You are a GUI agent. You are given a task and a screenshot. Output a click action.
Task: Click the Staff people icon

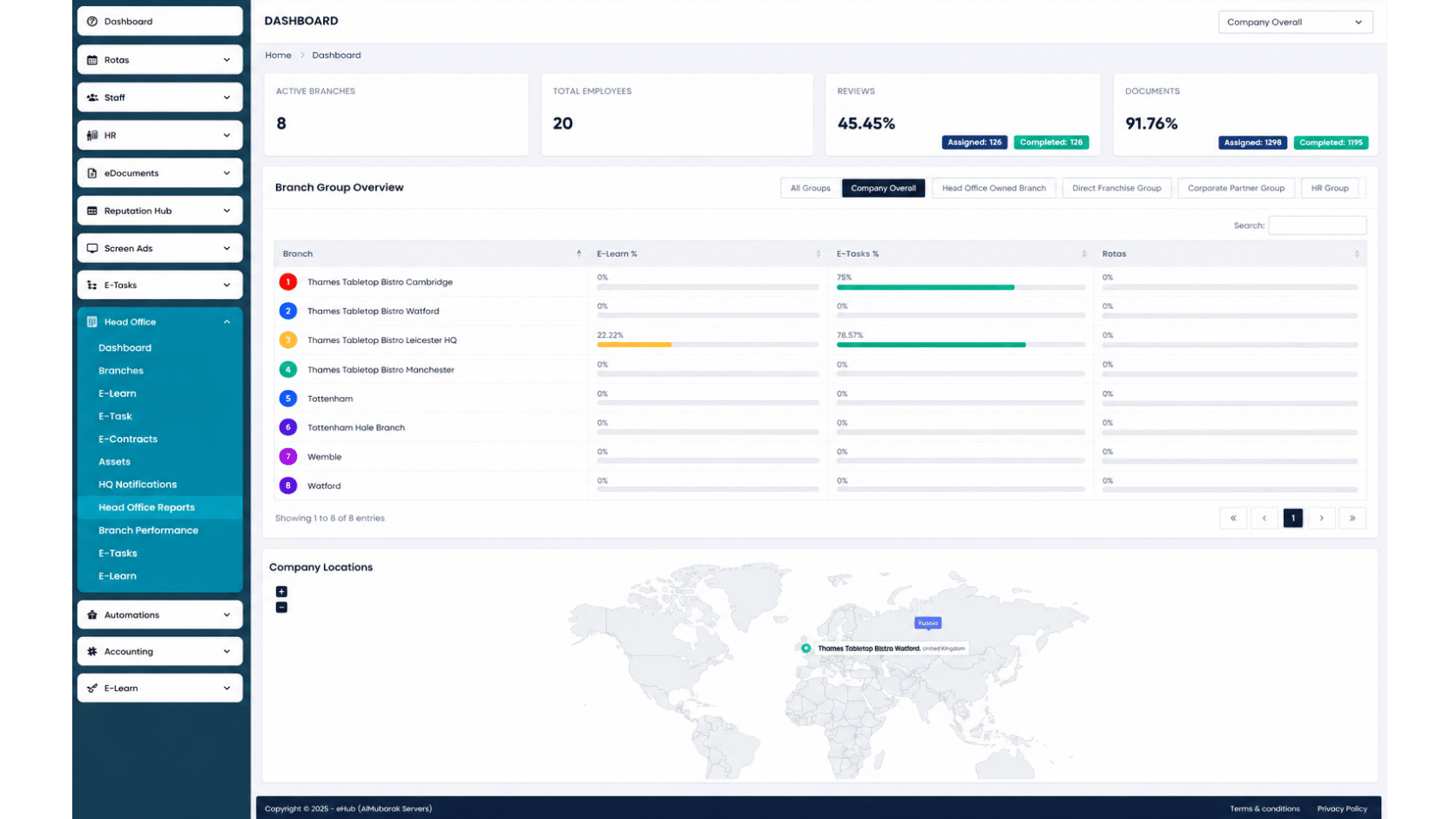(x=92, y=97)
